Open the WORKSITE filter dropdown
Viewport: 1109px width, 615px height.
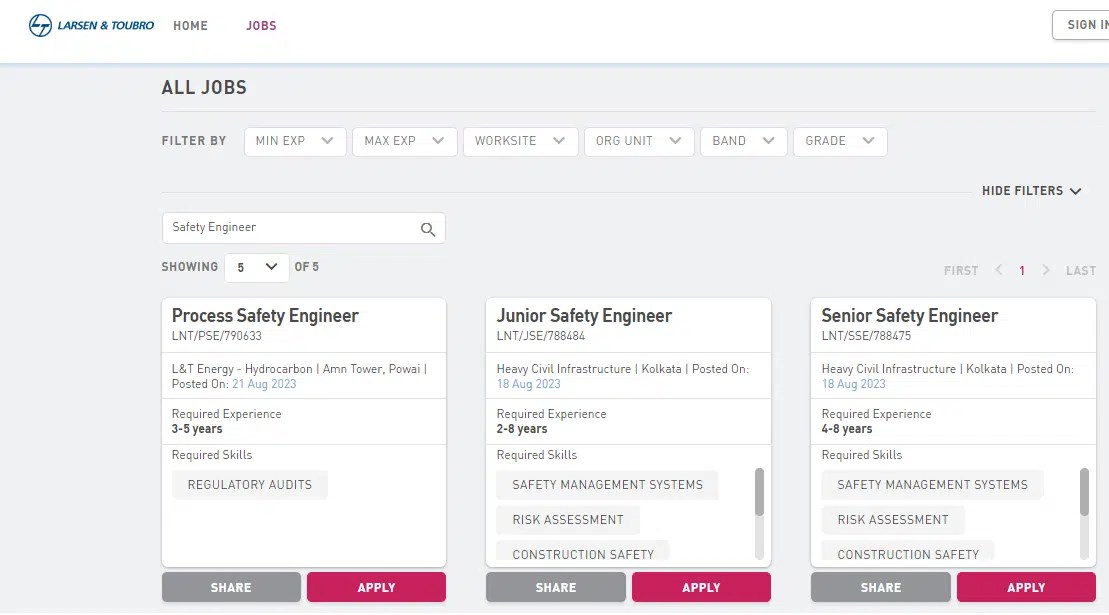(520, 141)
